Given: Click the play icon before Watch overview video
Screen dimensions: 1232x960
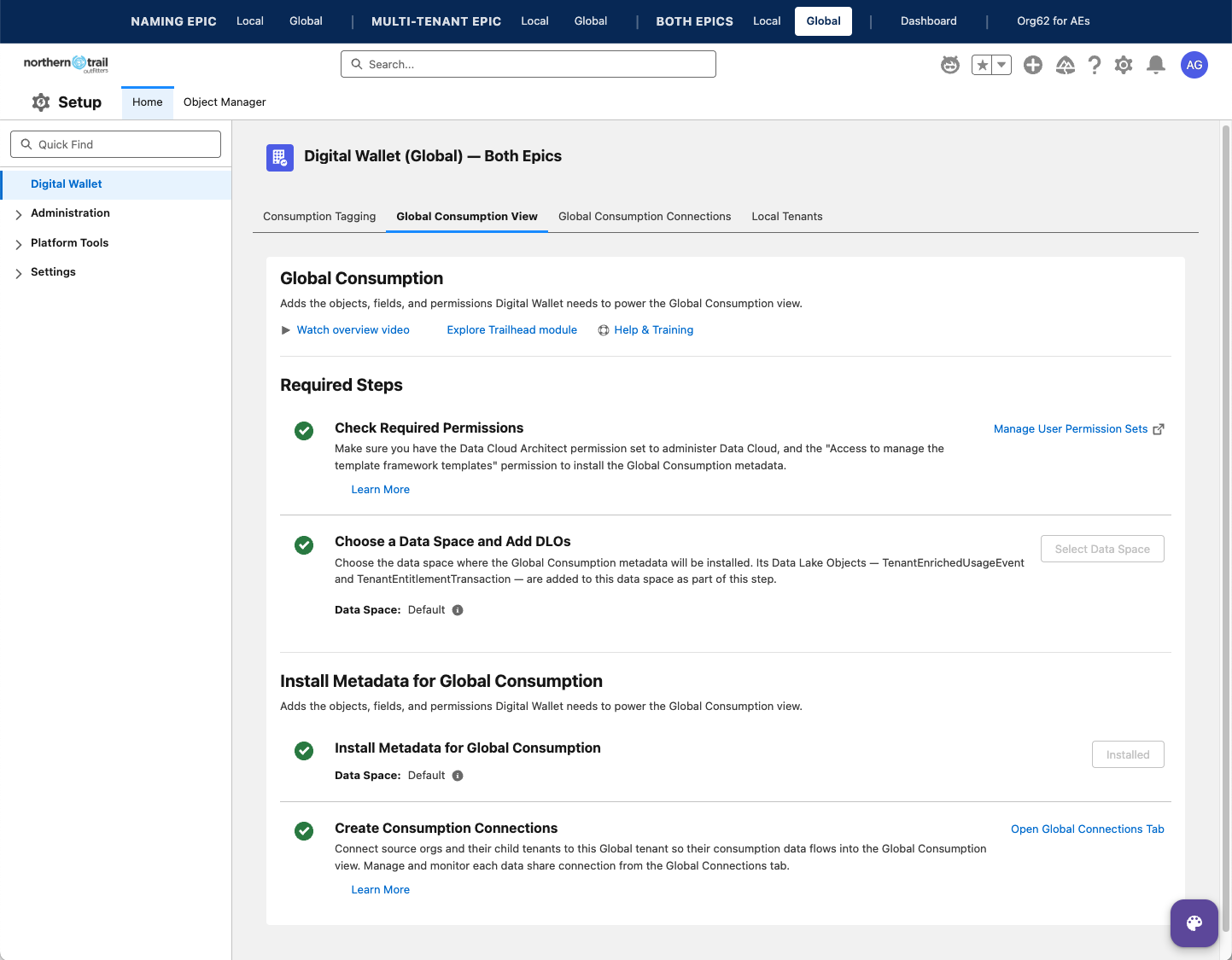Looking at the screenshot, I should (x=286, y=330).
